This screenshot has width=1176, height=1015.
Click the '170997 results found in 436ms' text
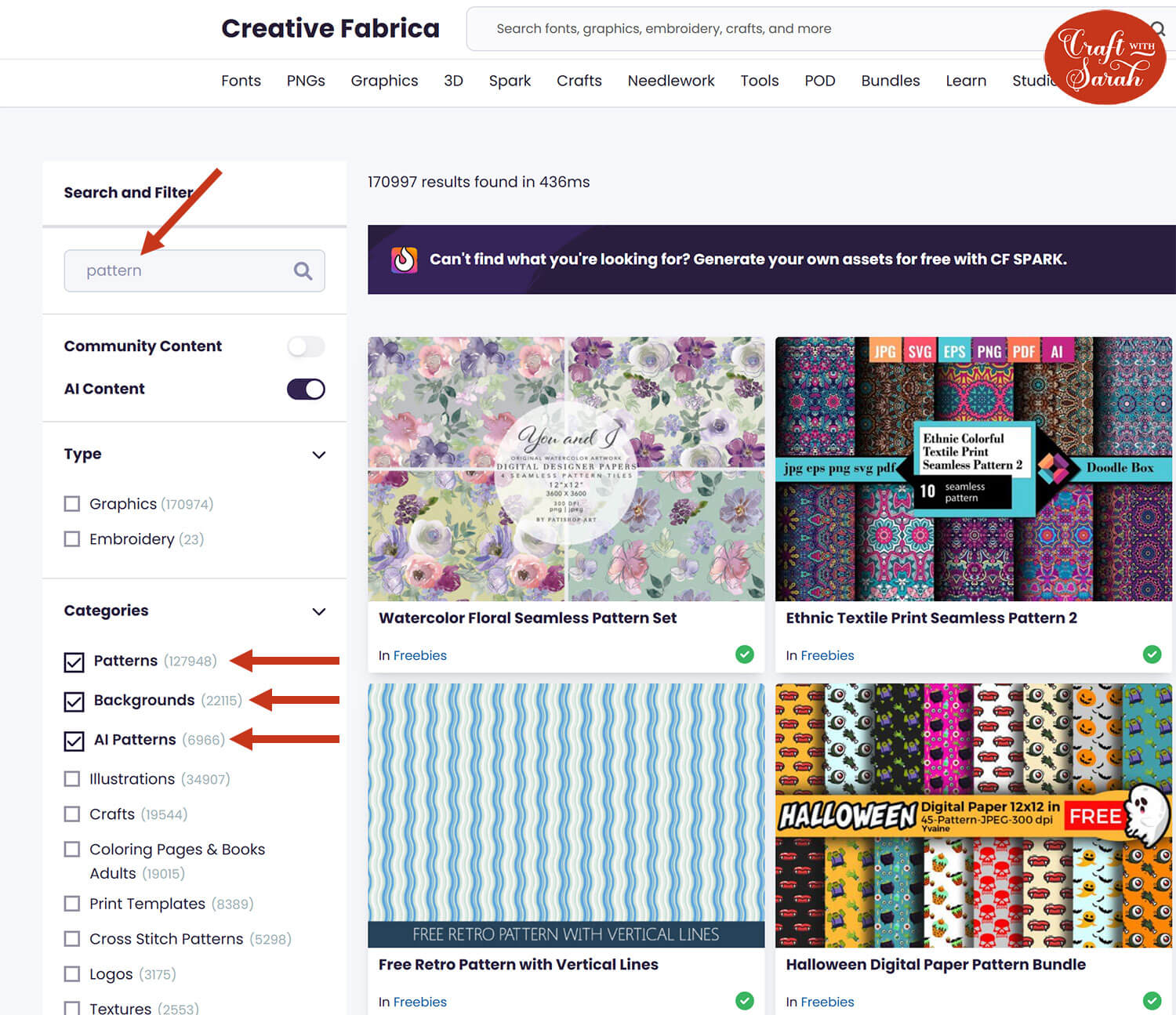click(478, 182)
